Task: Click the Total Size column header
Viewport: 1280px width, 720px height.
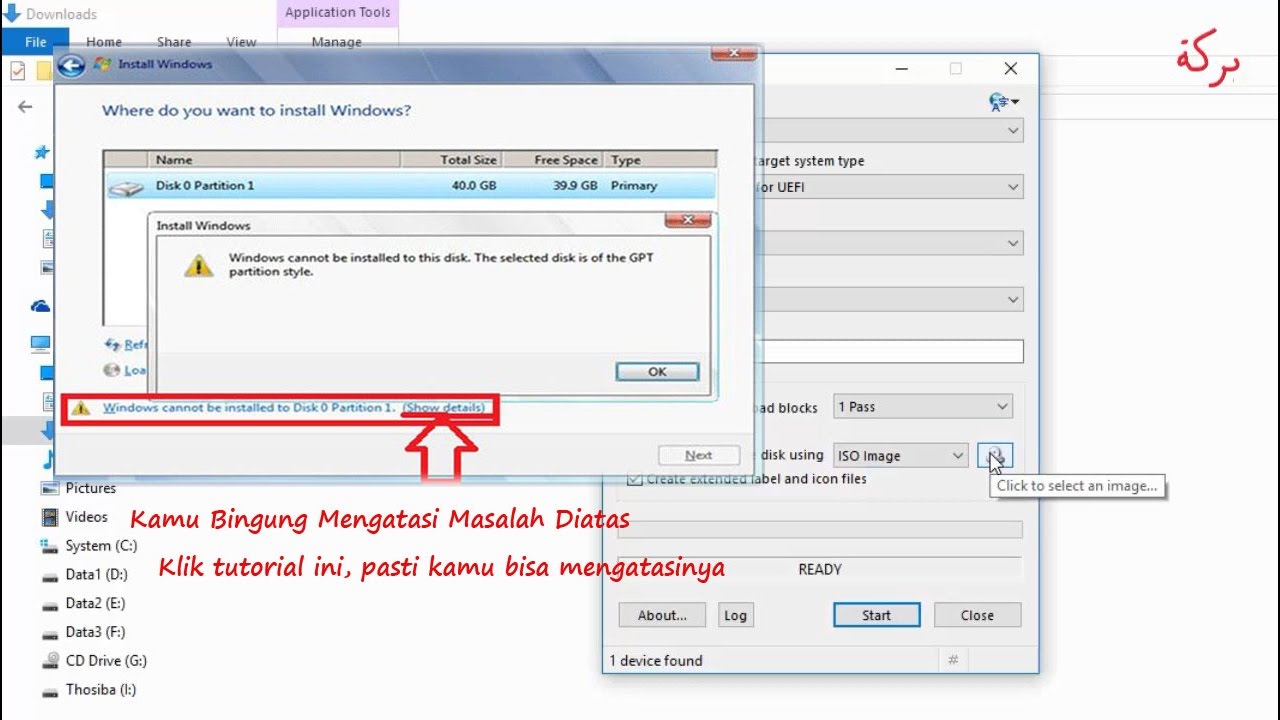Action: 451,160
